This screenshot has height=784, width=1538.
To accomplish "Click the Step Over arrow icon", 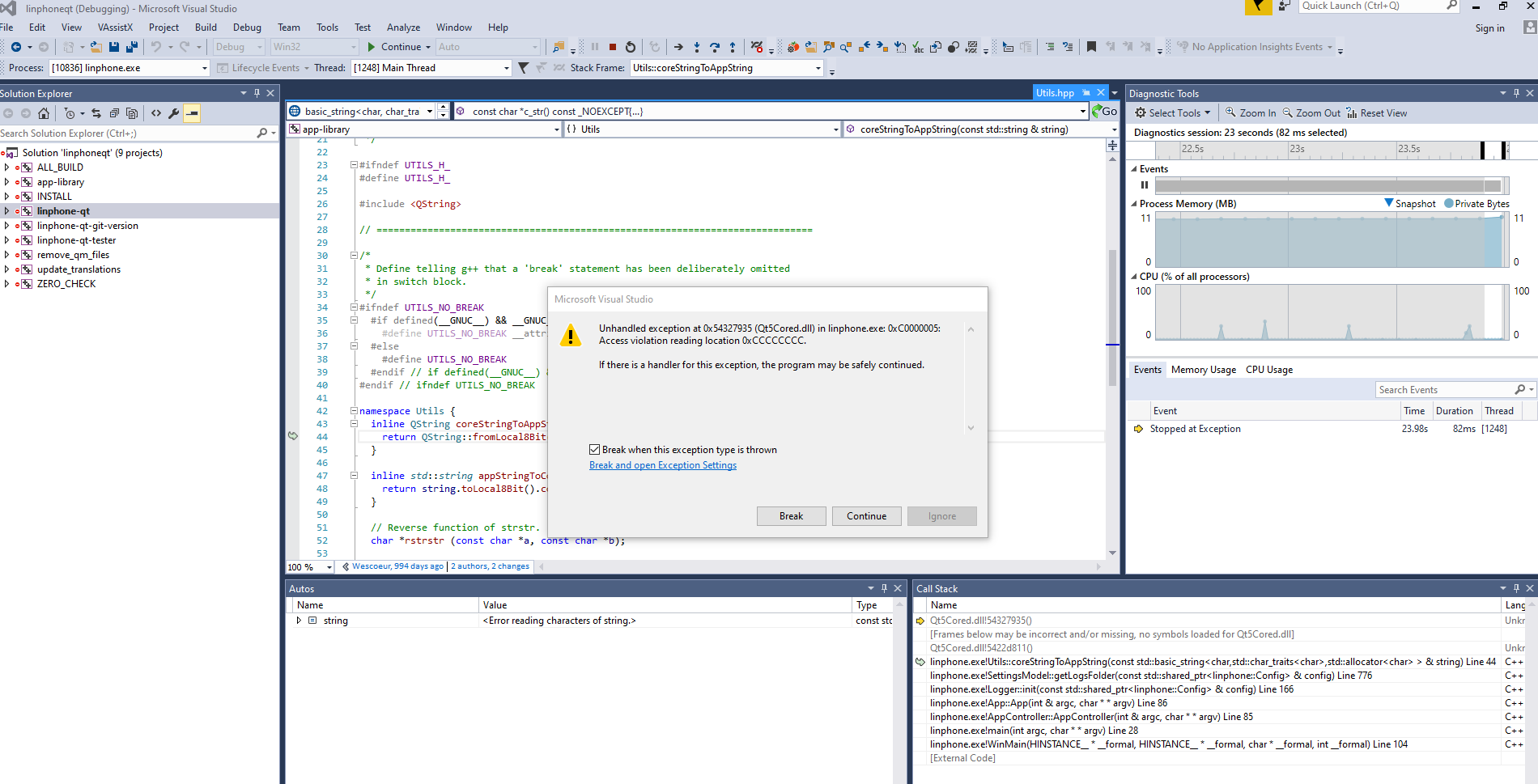I will click(715, 47).
